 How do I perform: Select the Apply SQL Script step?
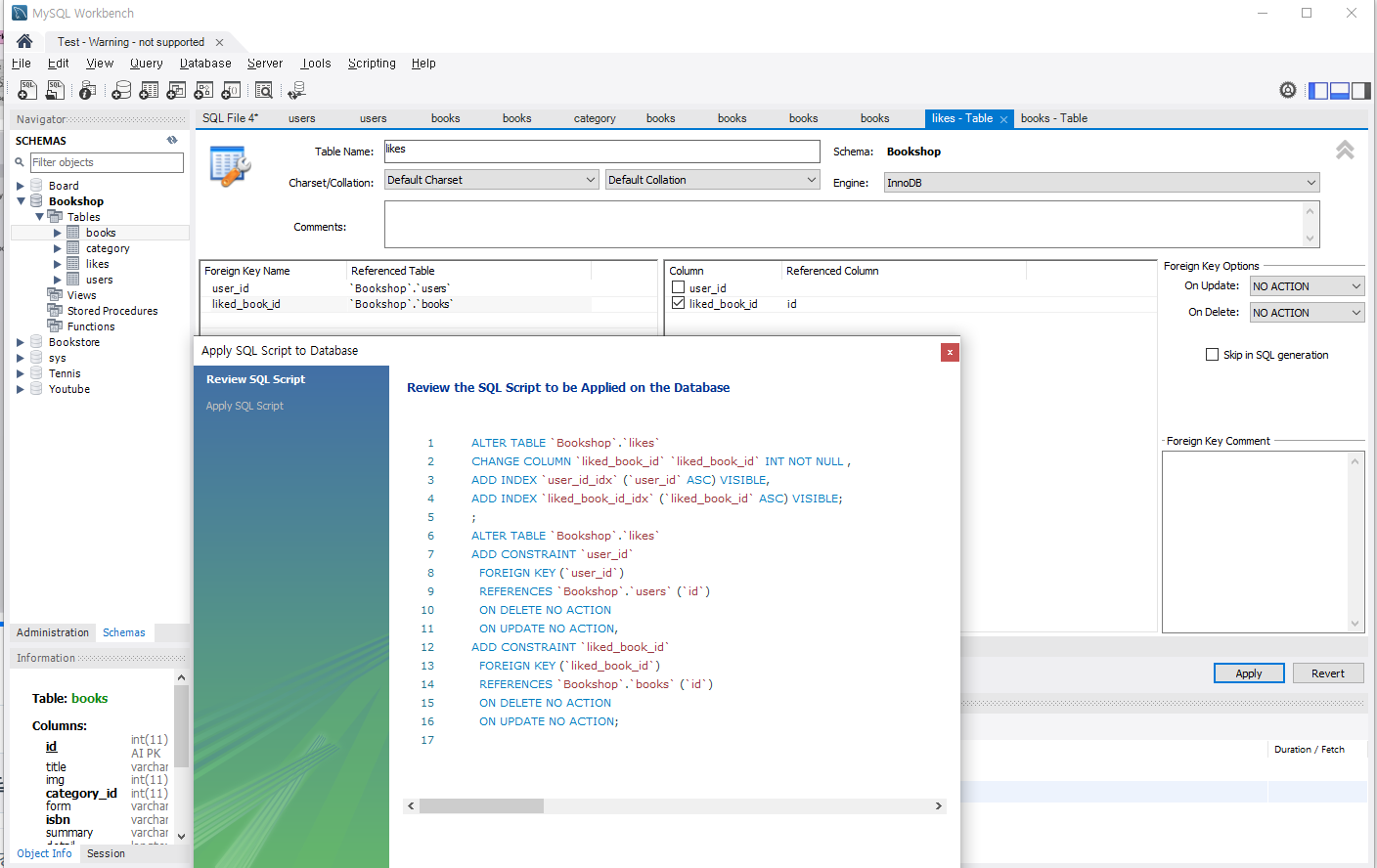(244, 406)
